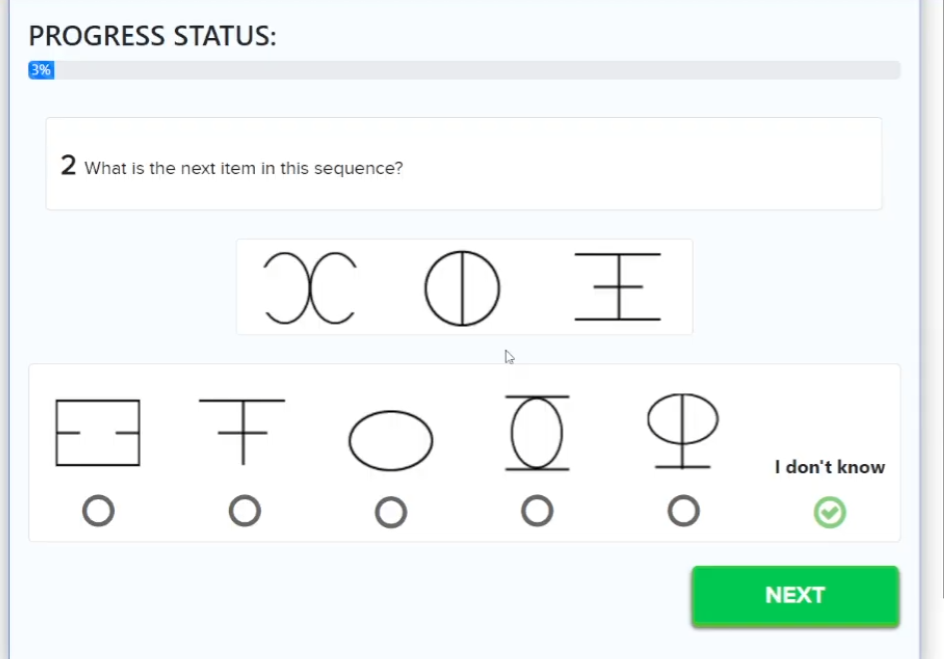The image size is (944, 659).
Task: Select radio button under the rectangle figure
Action: [98, 512]
